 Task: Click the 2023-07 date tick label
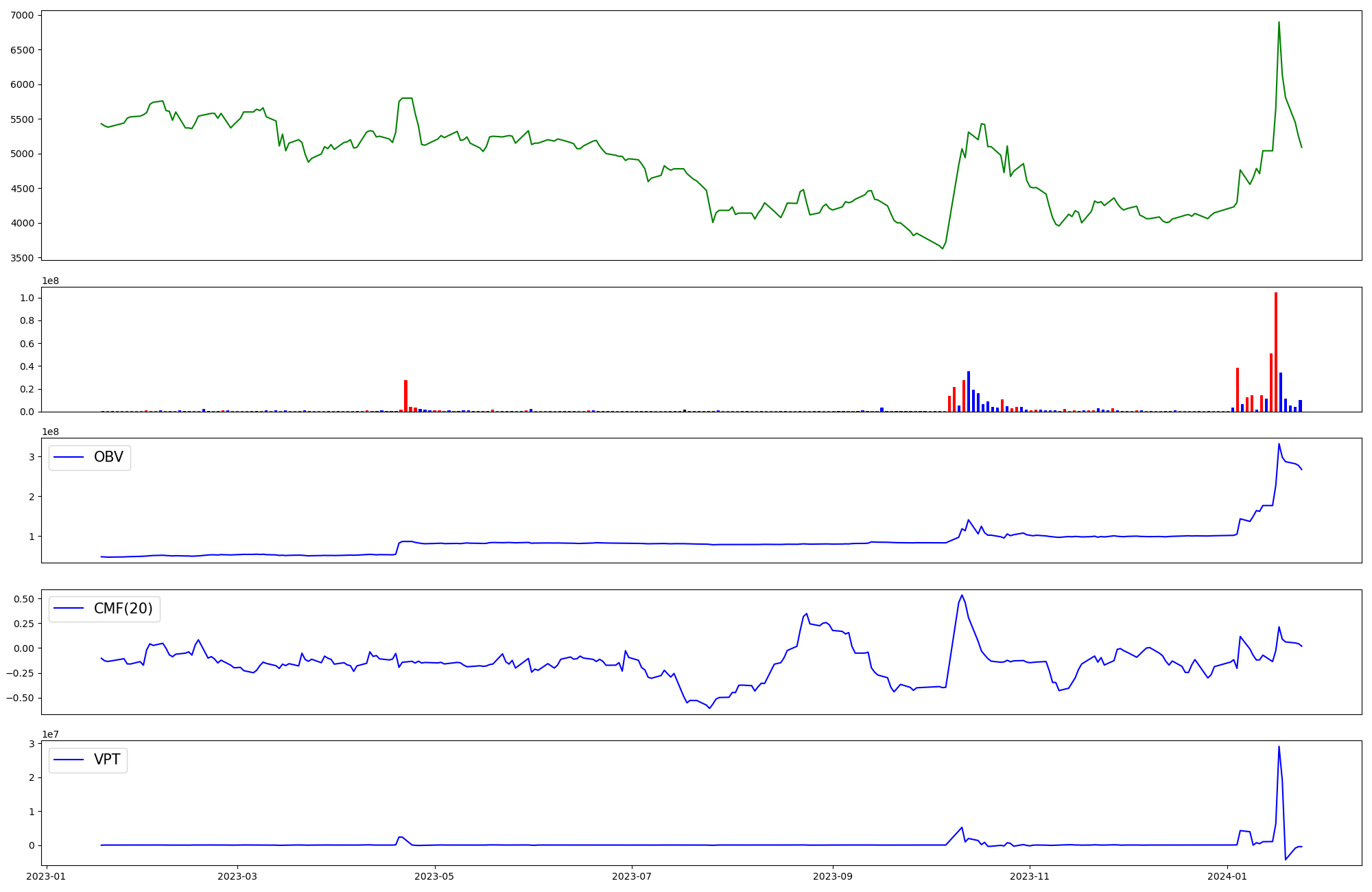tap(631, 876)
